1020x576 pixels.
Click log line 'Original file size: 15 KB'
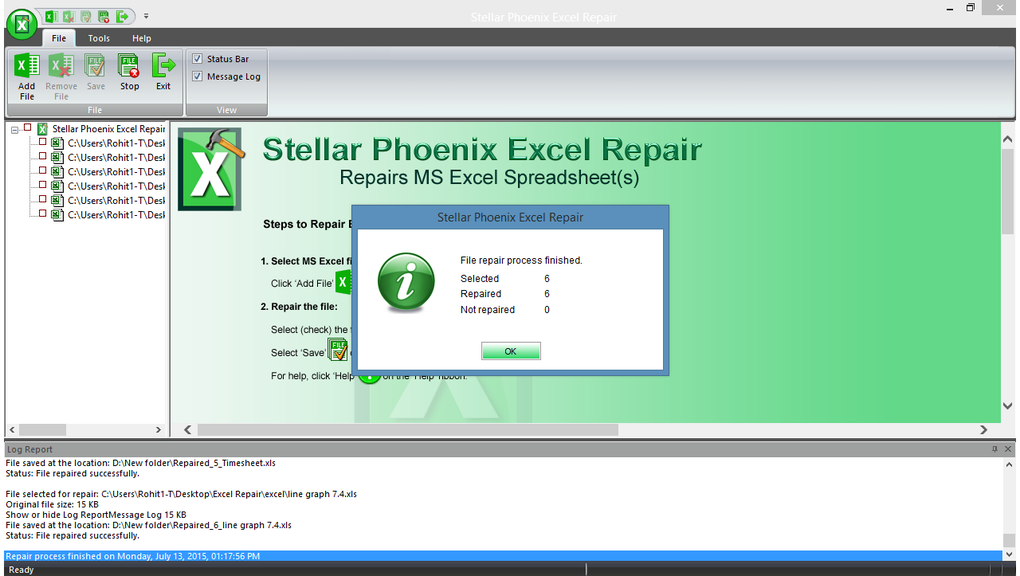click(x=52, y=504)
